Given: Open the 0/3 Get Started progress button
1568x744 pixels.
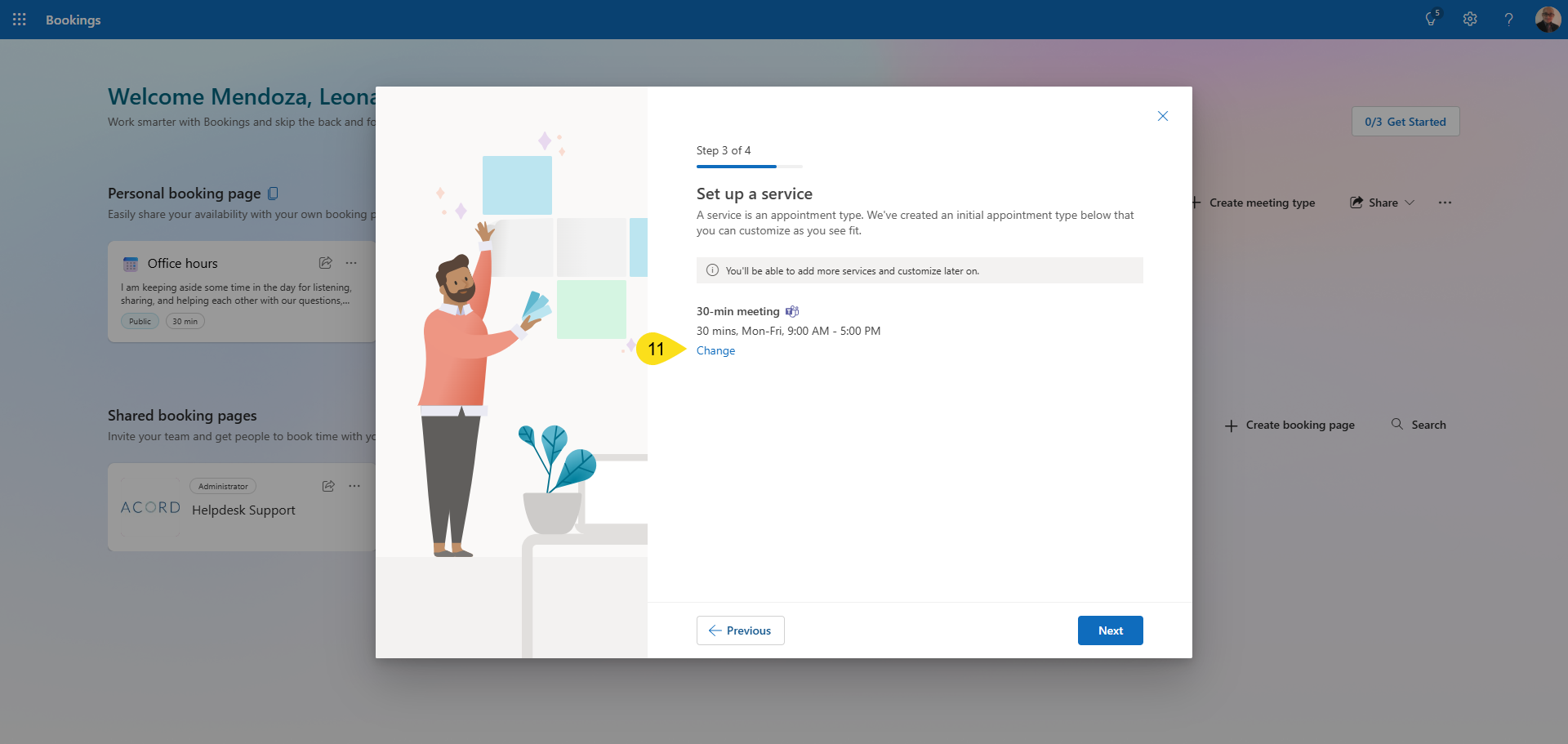Looking at the screenshot, I should tap(1405, 122).
